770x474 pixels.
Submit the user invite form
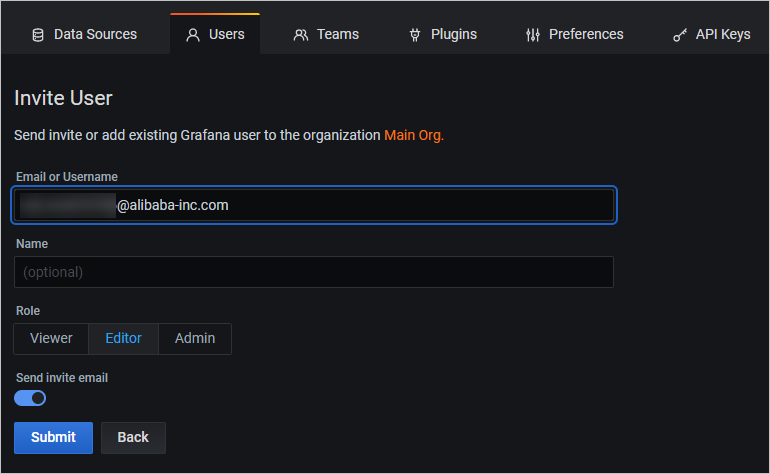coord(53,437)
